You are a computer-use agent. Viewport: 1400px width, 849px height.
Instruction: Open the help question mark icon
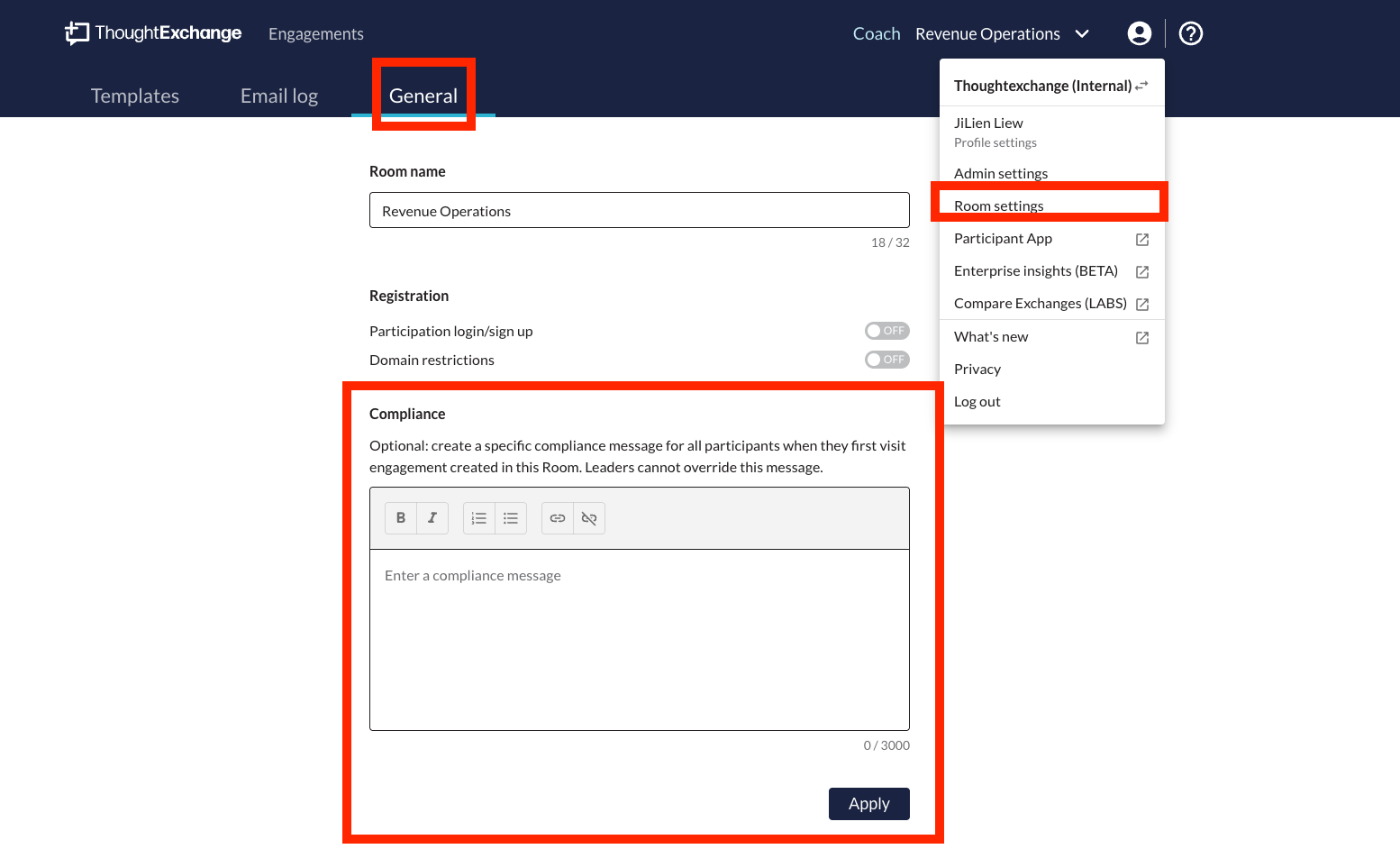click(x=1191, y=33)
